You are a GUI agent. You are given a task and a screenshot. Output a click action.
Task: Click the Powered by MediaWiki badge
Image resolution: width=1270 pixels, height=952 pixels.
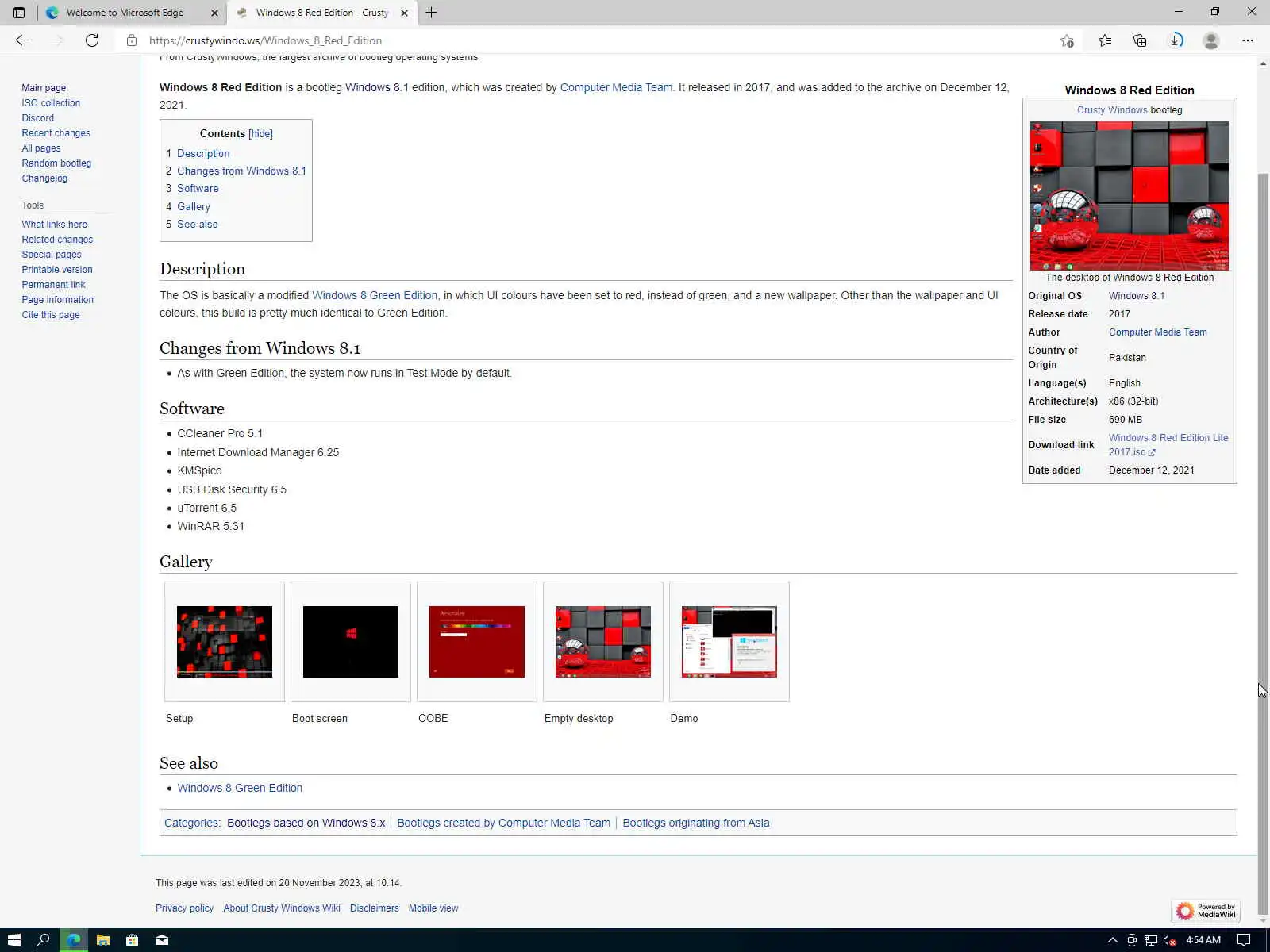pyautogui.click(x=1206, y=911)
